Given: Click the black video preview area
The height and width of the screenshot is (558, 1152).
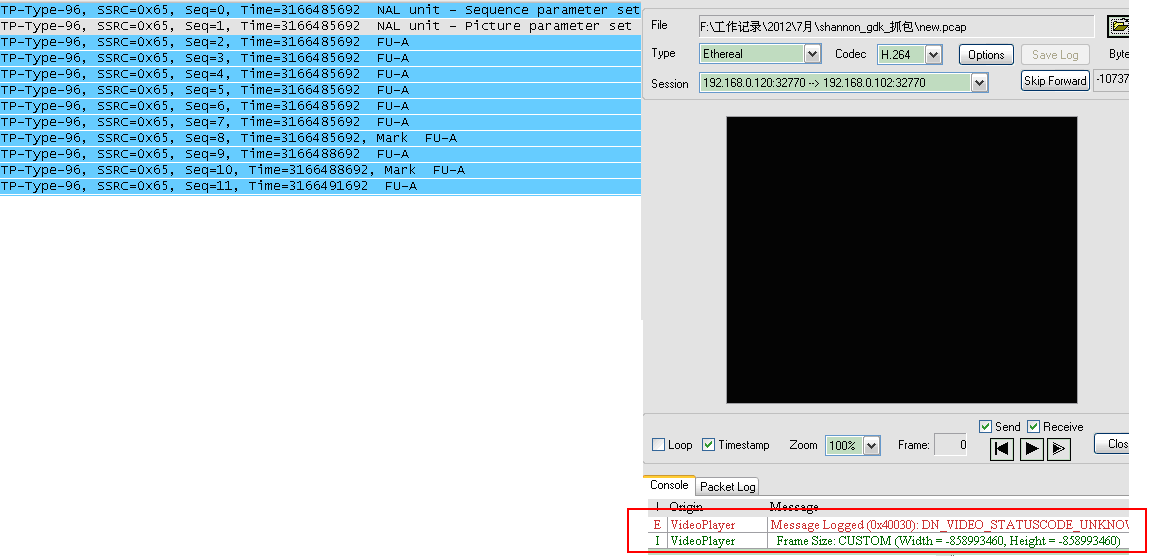Looking at the screenshot, I should [x=902, y=260].
